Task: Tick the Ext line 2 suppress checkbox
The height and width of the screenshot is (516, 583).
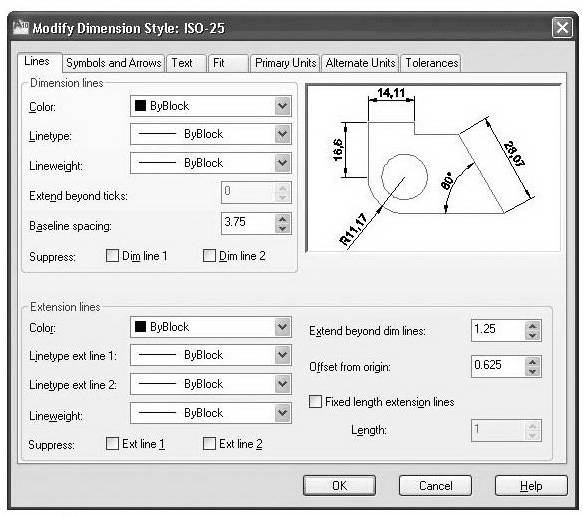Action: [209, 443]
